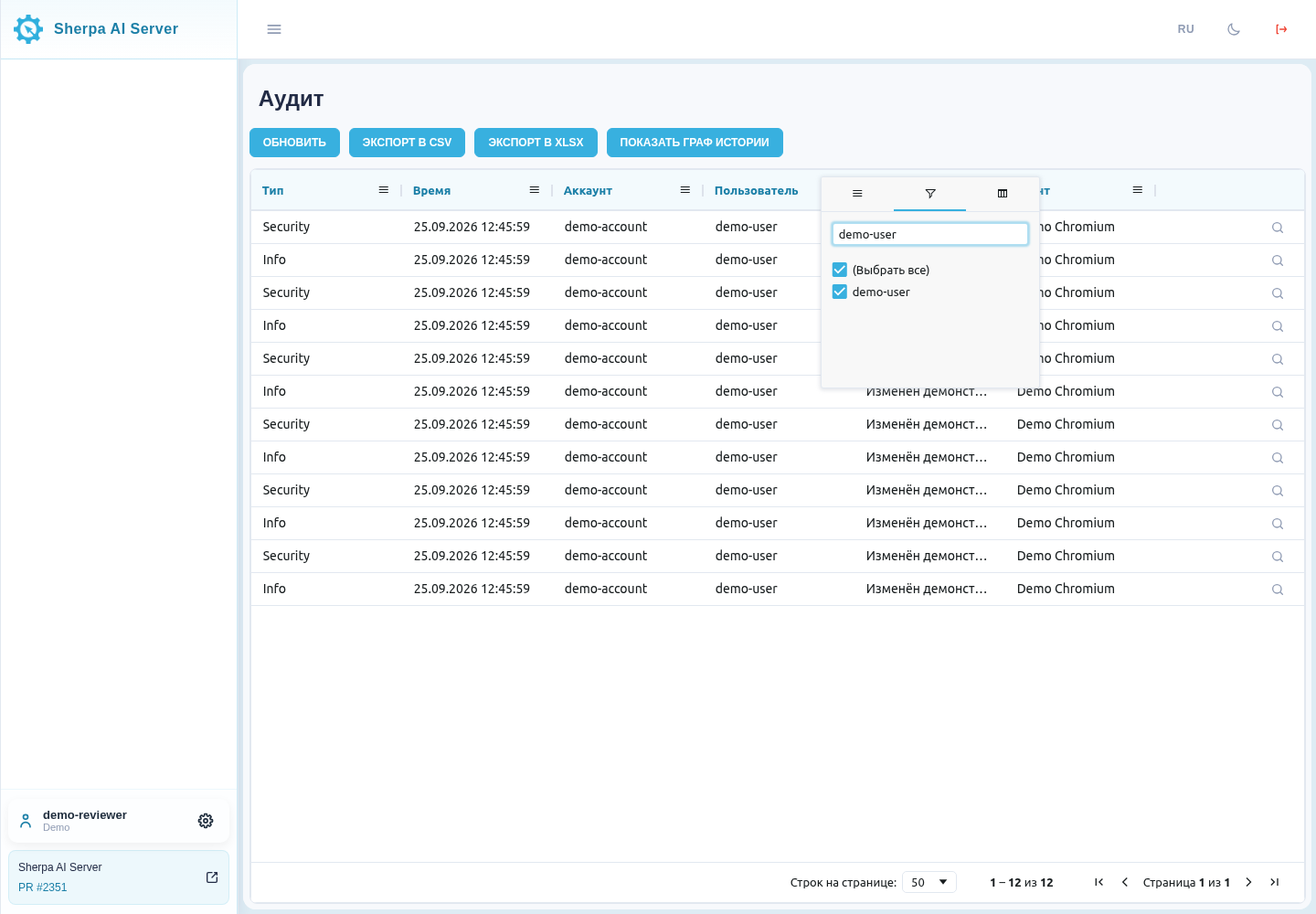The width and height of the screenshot is (1316, 914).
Task: Open the rows-per-page dropdown showing 50
Action: point(929,882)
